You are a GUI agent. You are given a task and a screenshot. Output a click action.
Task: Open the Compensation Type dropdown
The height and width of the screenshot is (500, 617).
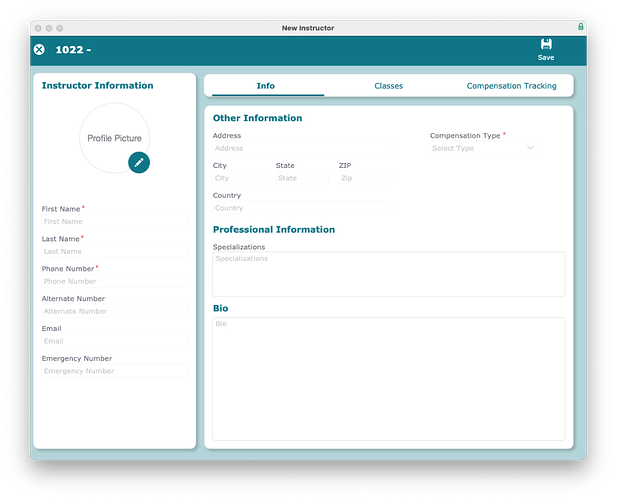(x=484, y=148)
